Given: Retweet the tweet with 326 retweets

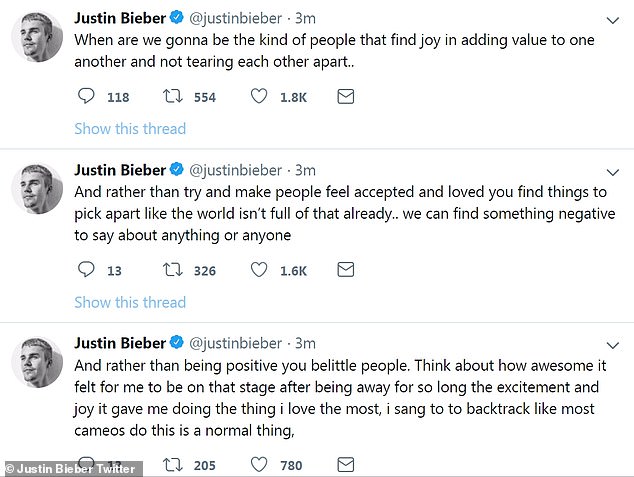Looking at the screenshot, I should tap(171, 269).
